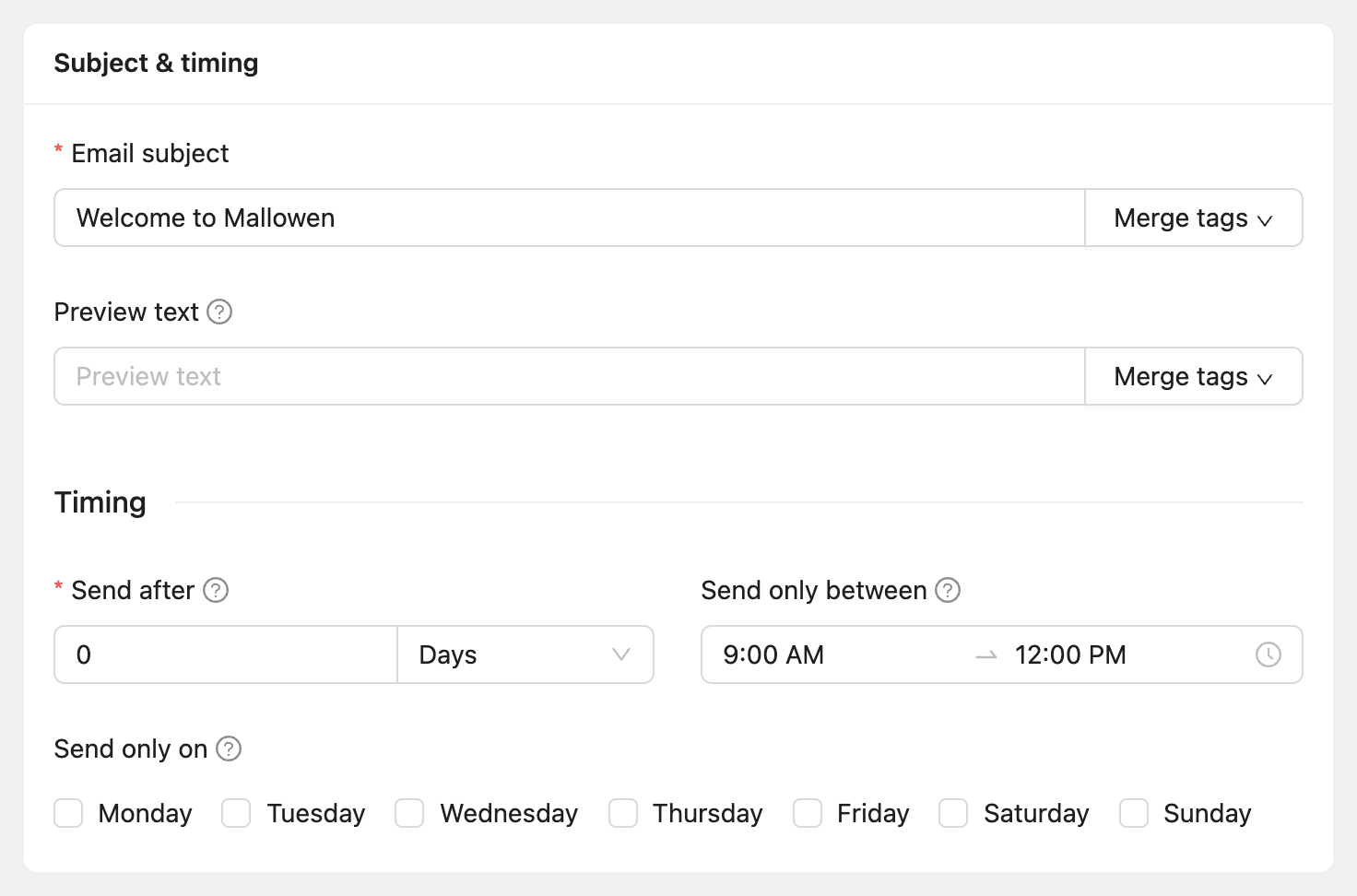Click the Send only between label
The width and height of the screenshot is (1357, 896).
pos(814,590)
